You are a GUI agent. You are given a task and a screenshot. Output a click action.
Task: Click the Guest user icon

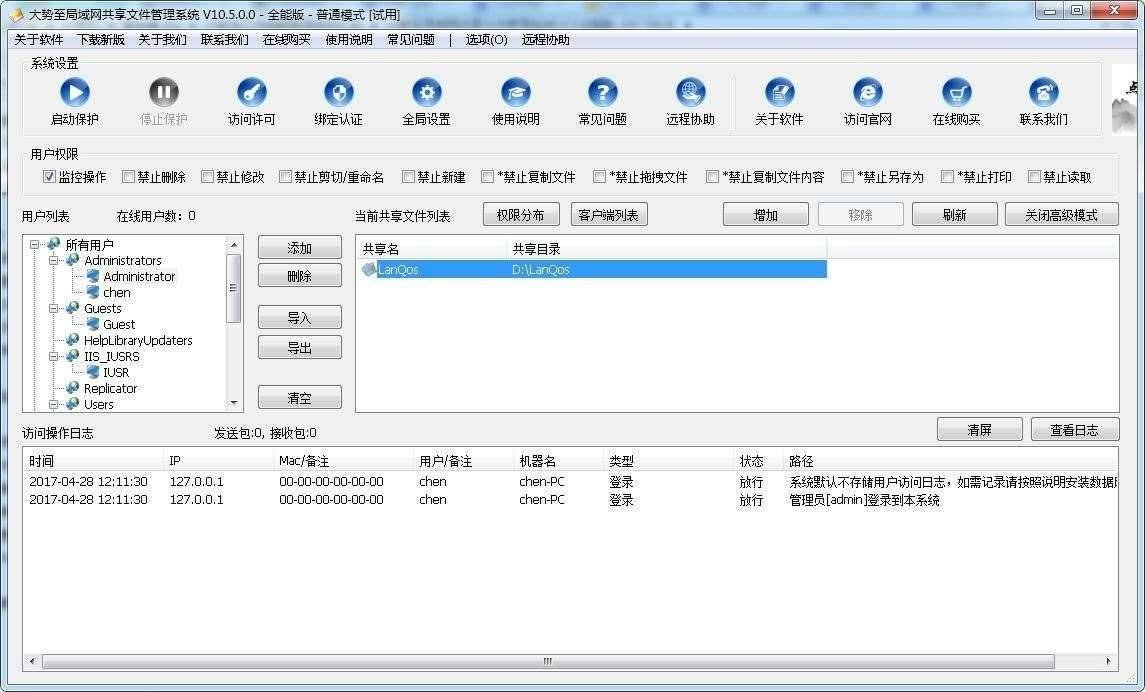93,324
